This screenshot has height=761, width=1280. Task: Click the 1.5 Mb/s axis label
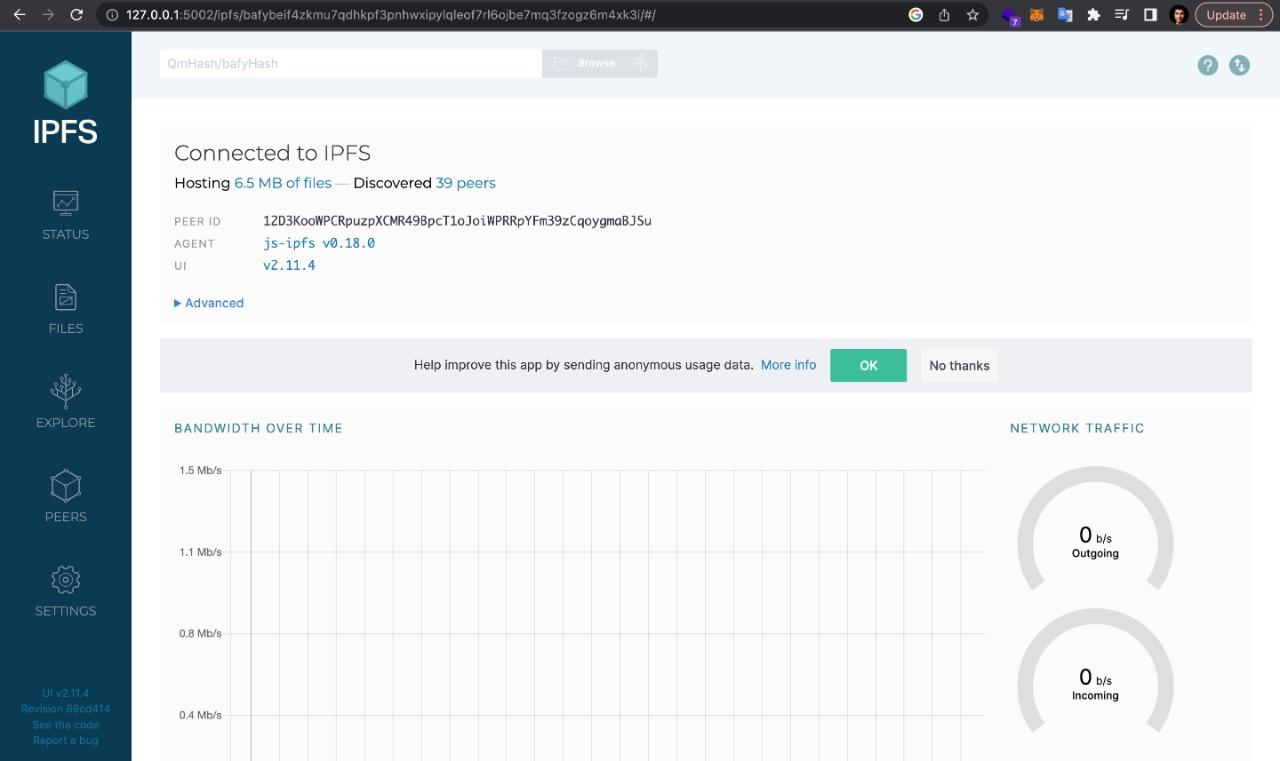click(x=201, y=470)
